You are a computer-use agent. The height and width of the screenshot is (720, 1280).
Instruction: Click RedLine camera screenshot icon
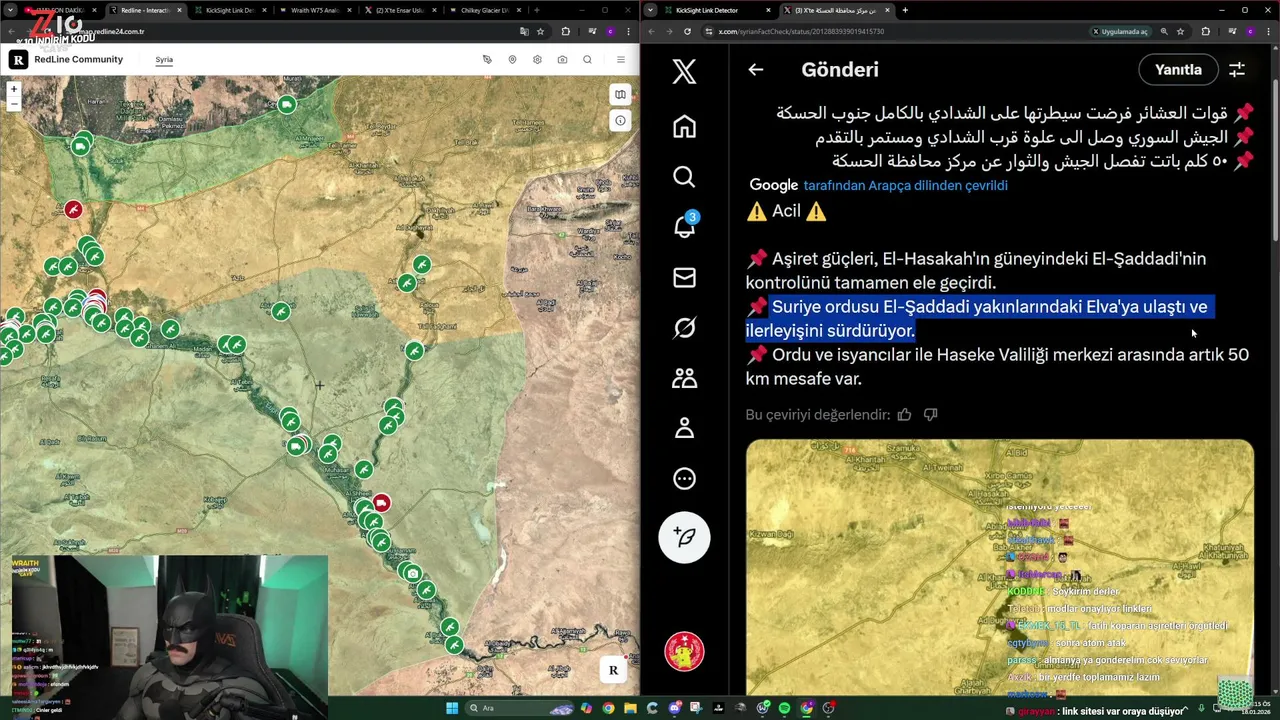point(562,60)
